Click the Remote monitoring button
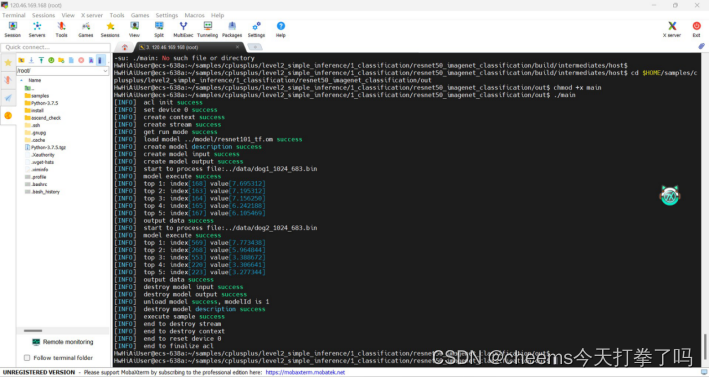Viewport: 709px width, 377px height. 63,342
